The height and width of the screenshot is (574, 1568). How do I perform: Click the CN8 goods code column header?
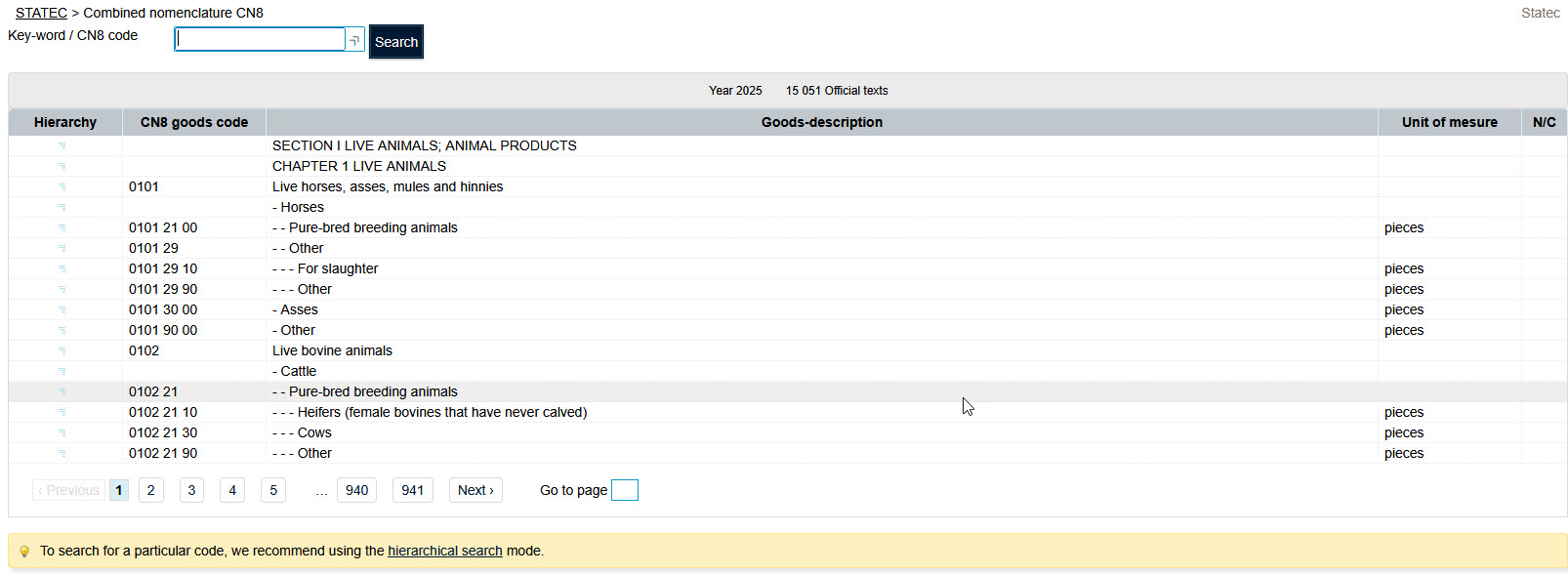click(193, 122)
